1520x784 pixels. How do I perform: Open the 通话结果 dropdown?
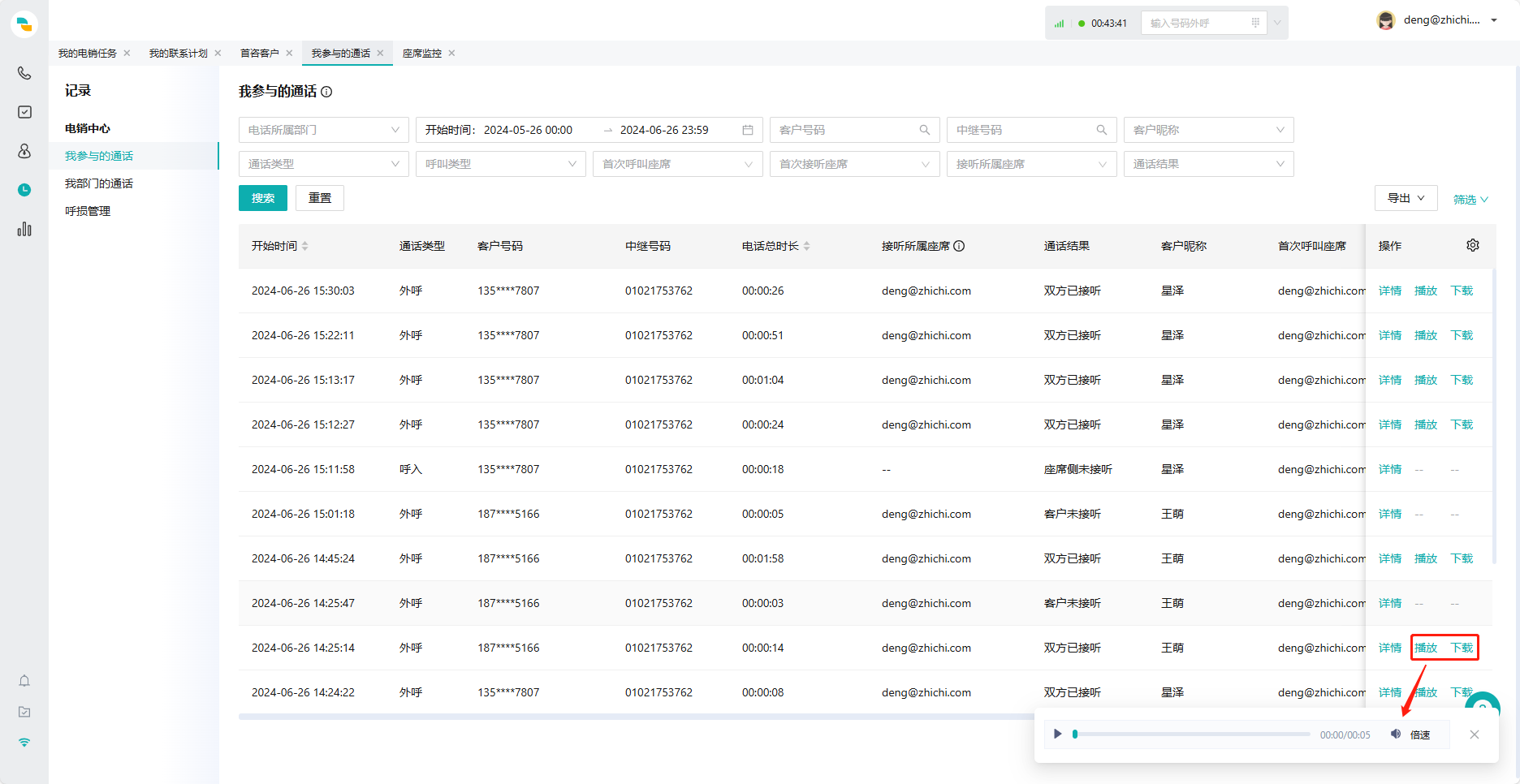coord(1208,164)
